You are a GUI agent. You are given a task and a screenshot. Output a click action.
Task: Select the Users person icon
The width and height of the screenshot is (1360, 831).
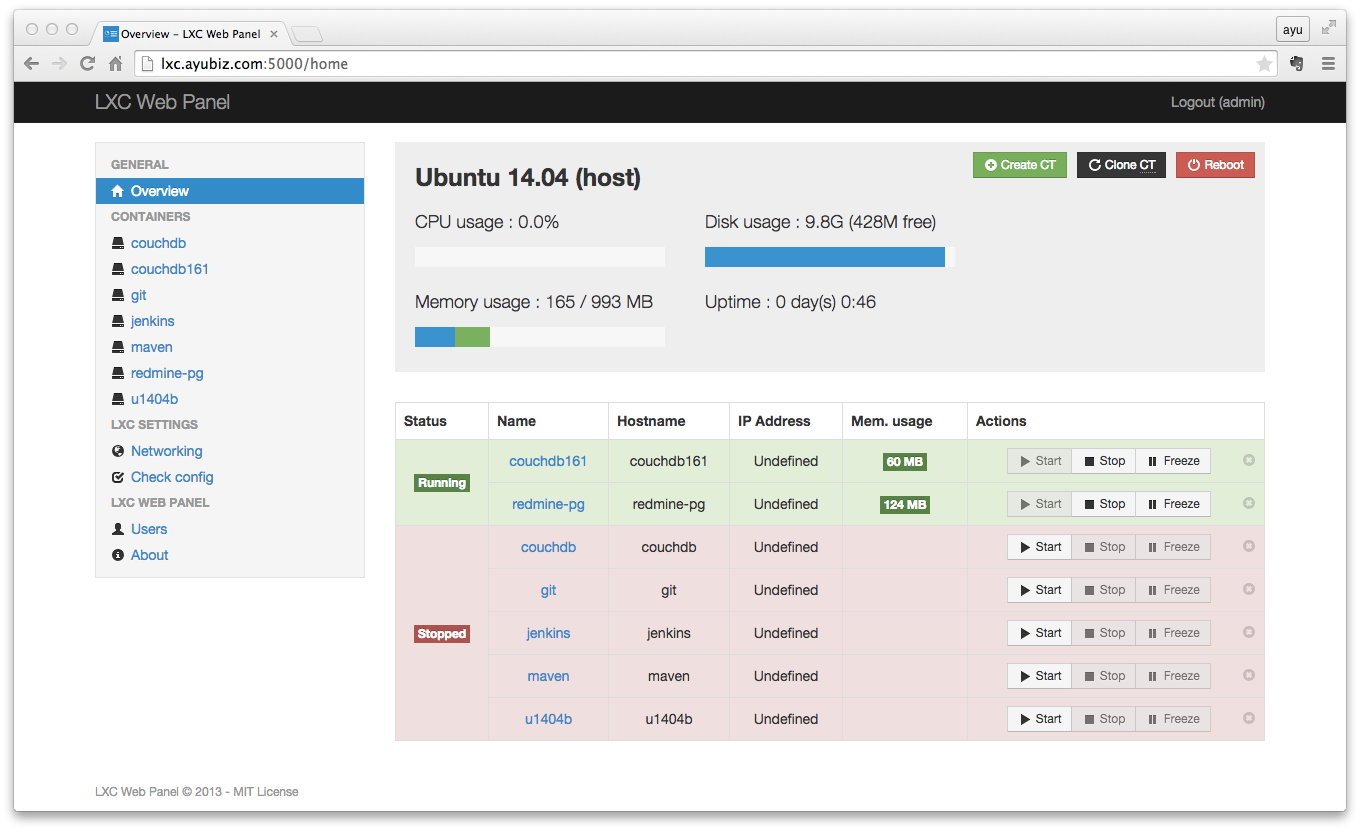(x=117, y=528)
